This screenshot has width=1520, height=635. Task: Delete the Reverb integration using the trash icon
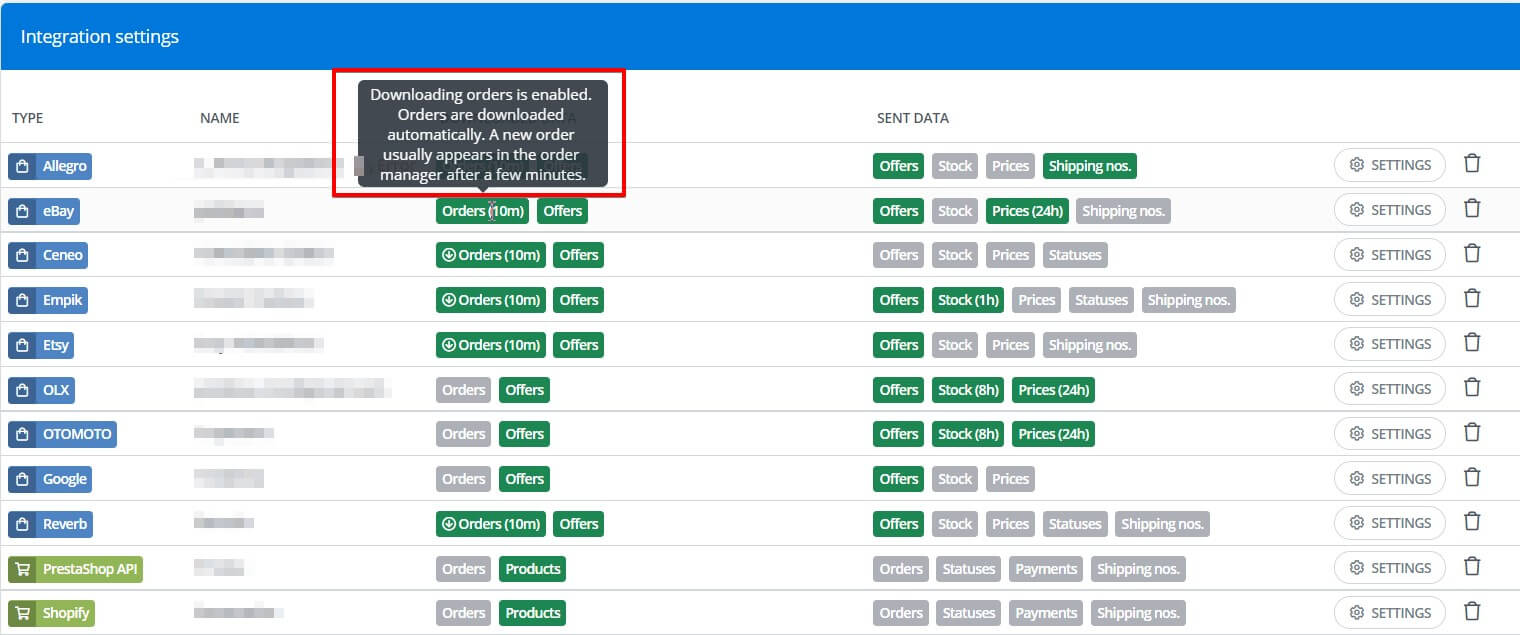pos(1472,521)
